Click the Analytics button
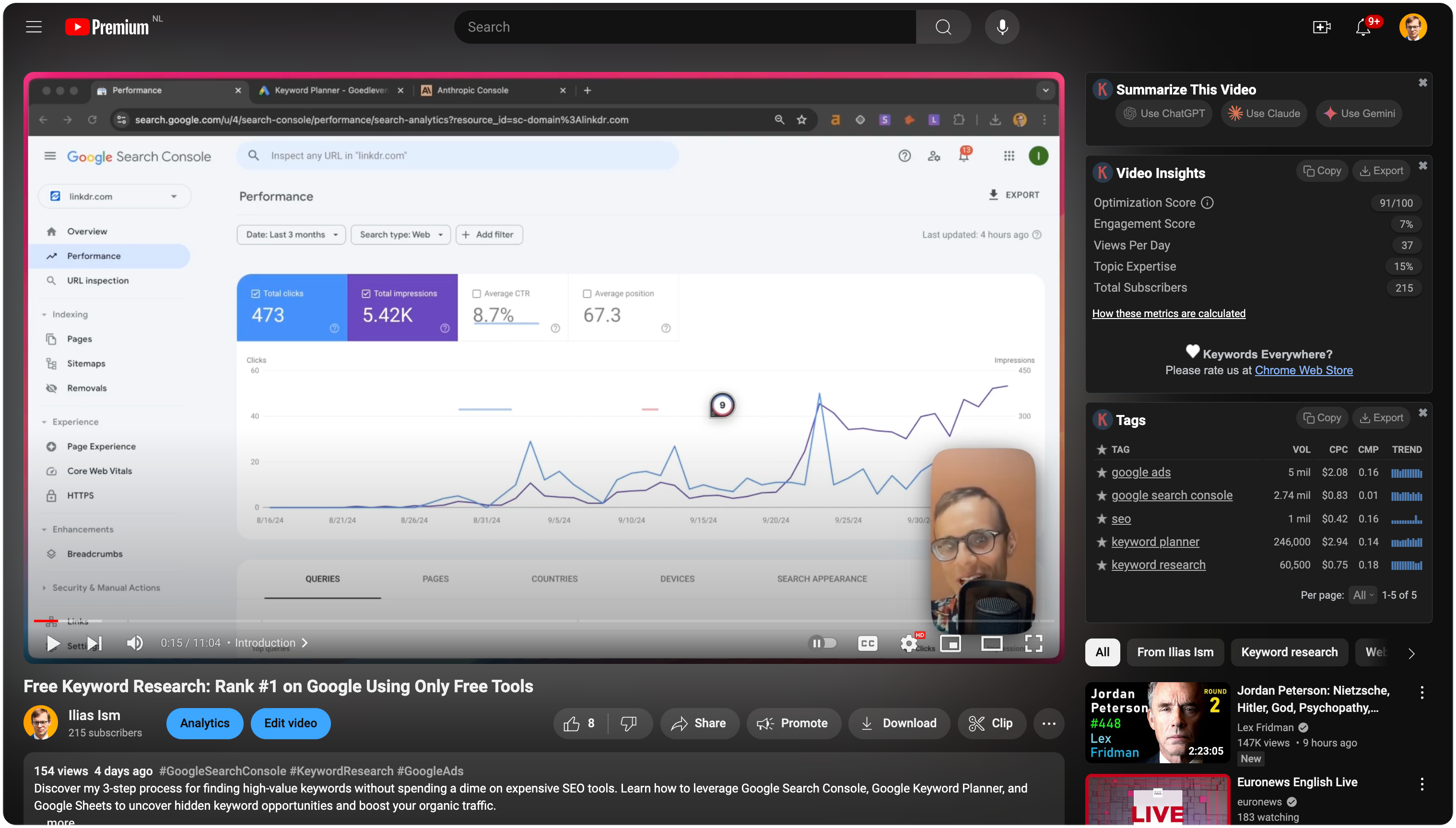Image resolution: width=1456 pixels, height=828 pixels. click(205, 723)
